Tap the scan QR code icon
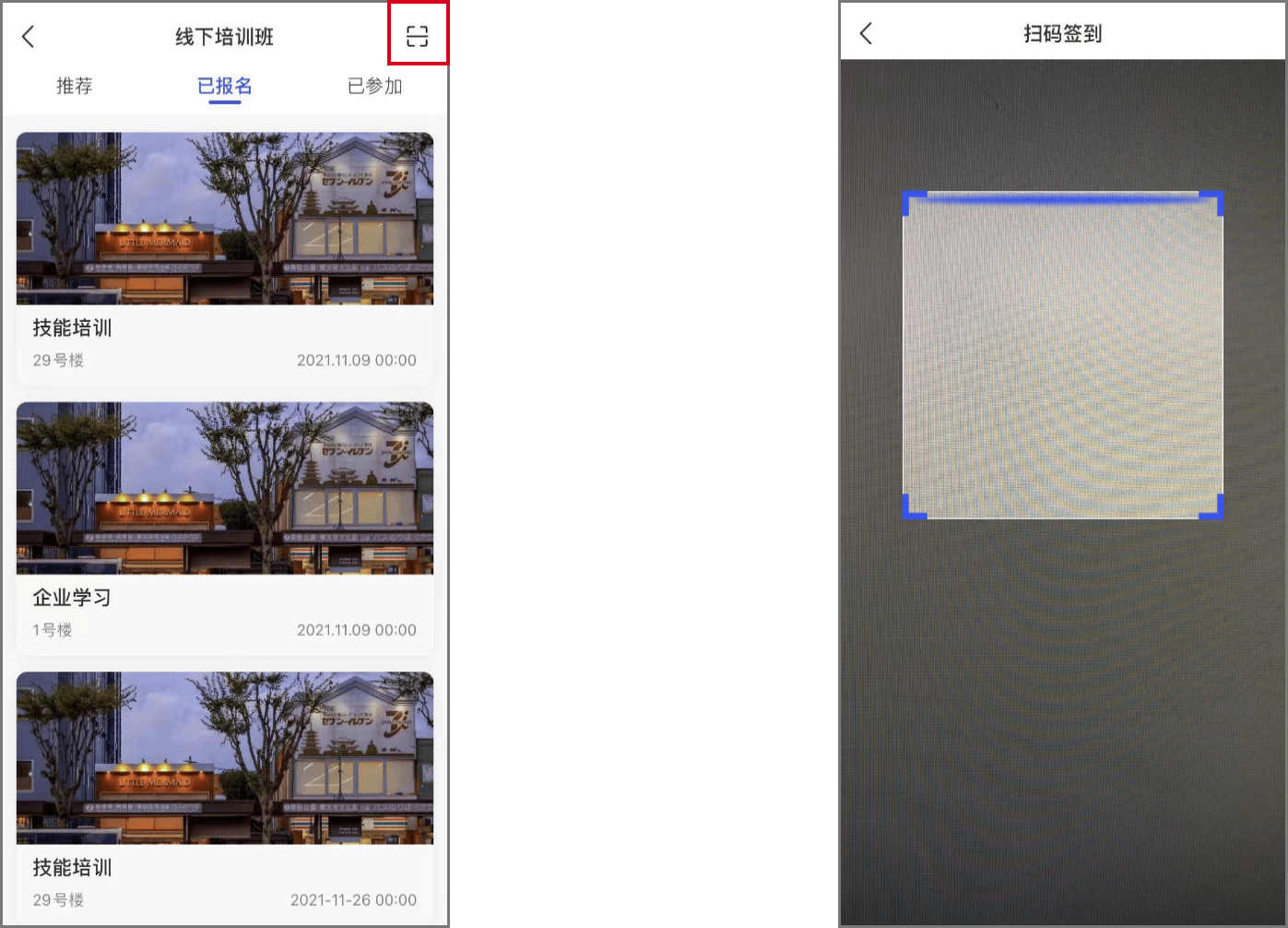Screen dimensions: 1288x928 417,36
